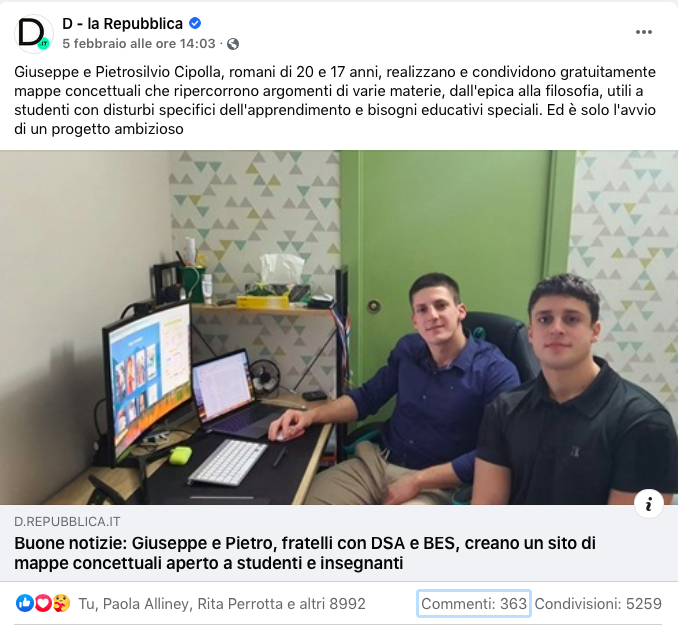Open the D - la Repubblica page name
Image resolution: width=678 pixels, height=628 pixels.
(x=122, y=23)
